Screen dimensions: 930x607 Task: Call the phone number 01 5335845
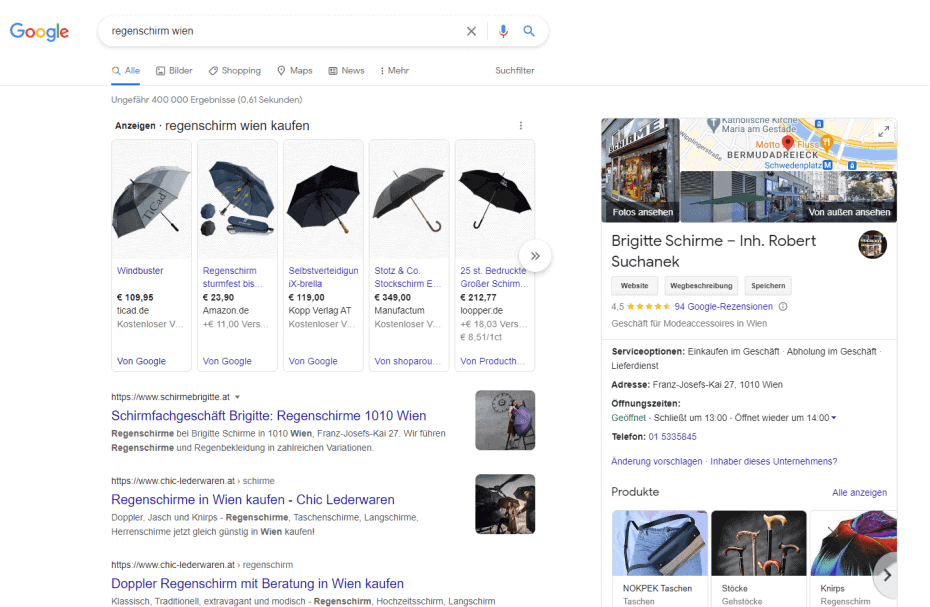pyautogui.click(x=673, y=437)
